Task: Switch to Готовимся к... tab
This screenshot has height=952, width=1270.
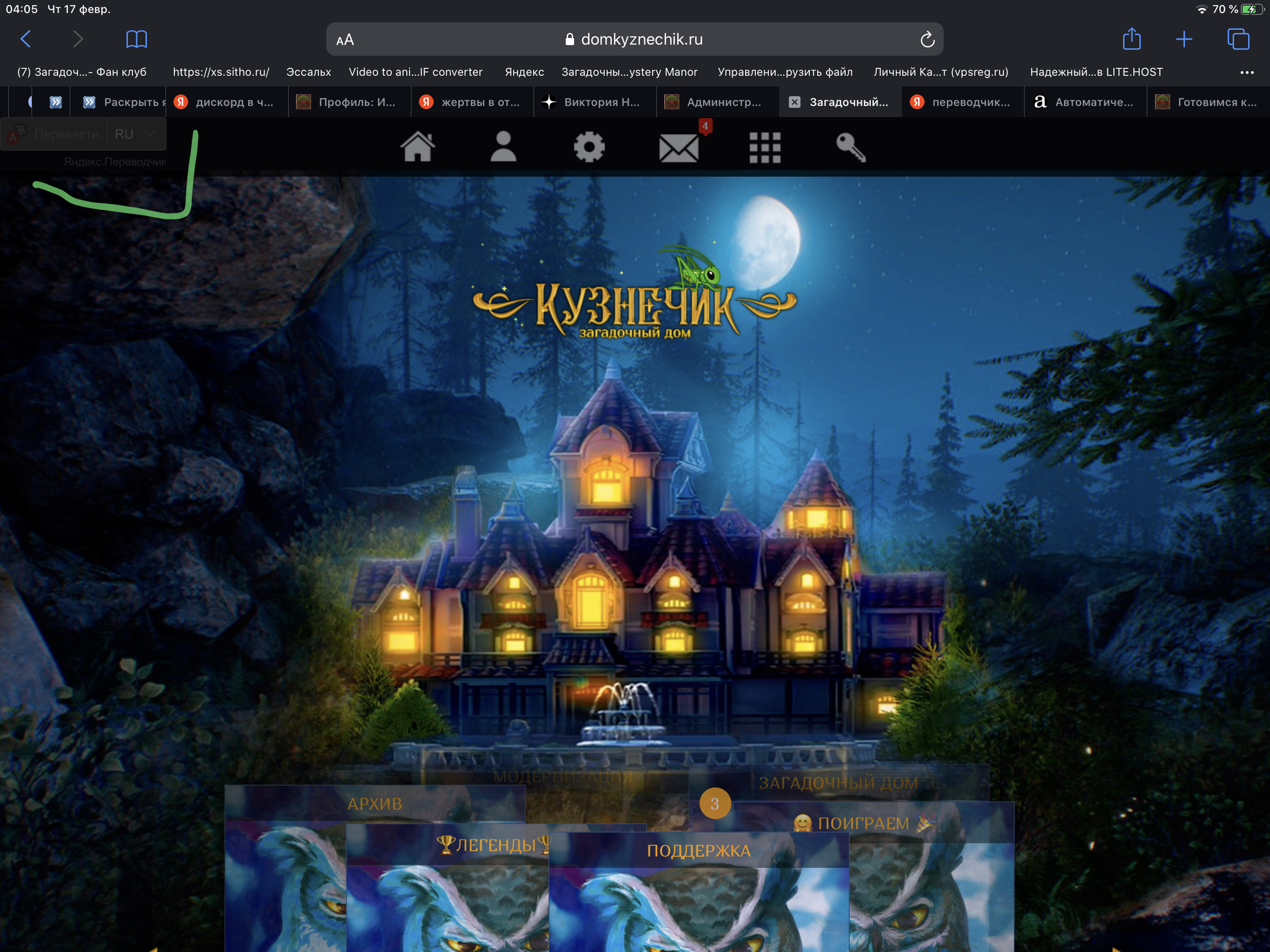Action: pyautogui.click(x=1209, y=102)
